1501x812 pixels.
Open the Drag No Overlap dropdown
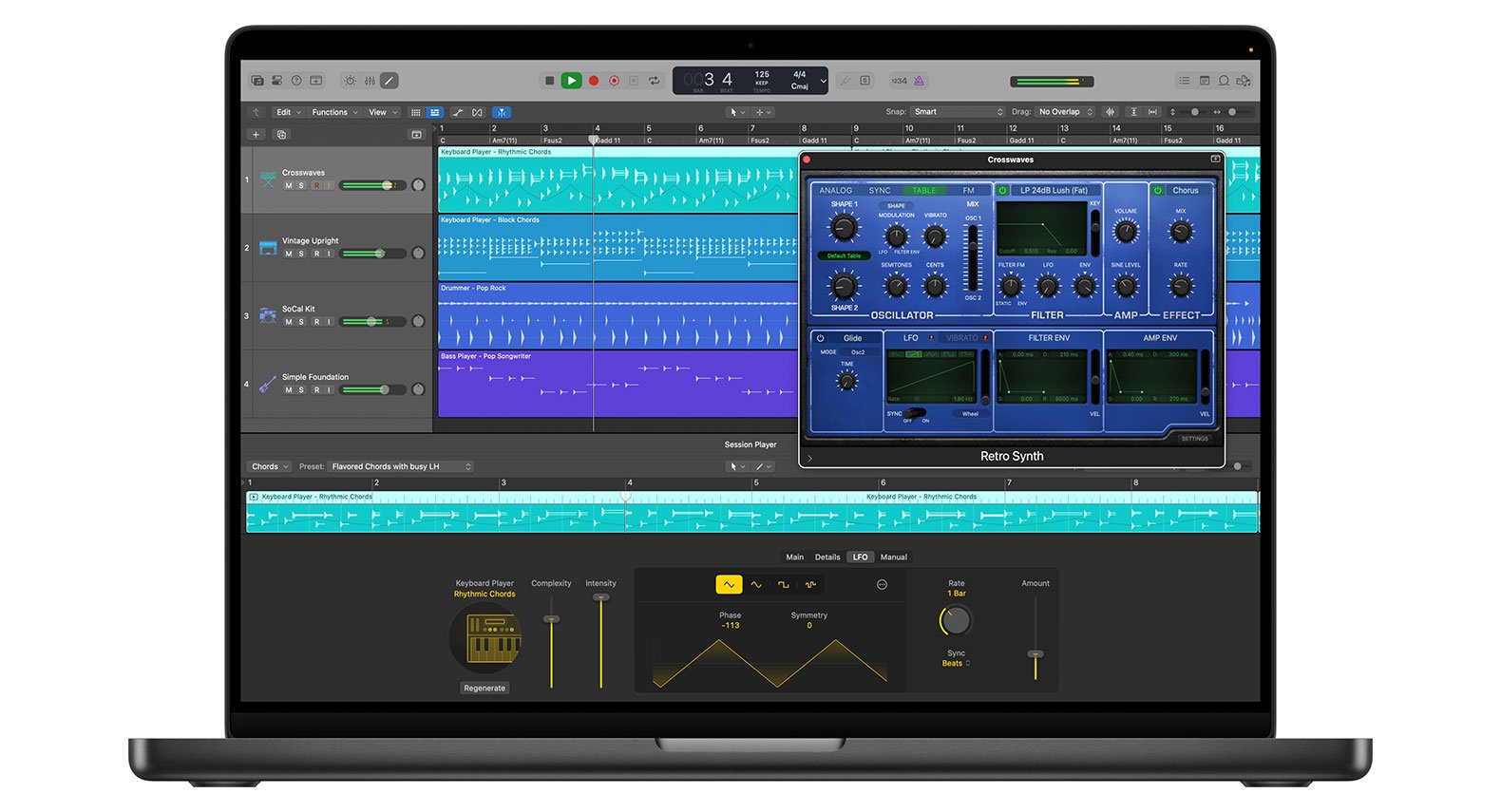1065,112
